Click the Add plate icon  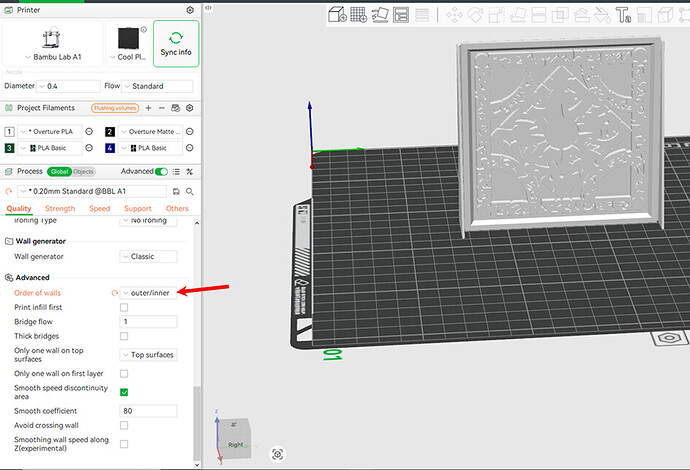(359, 15)
